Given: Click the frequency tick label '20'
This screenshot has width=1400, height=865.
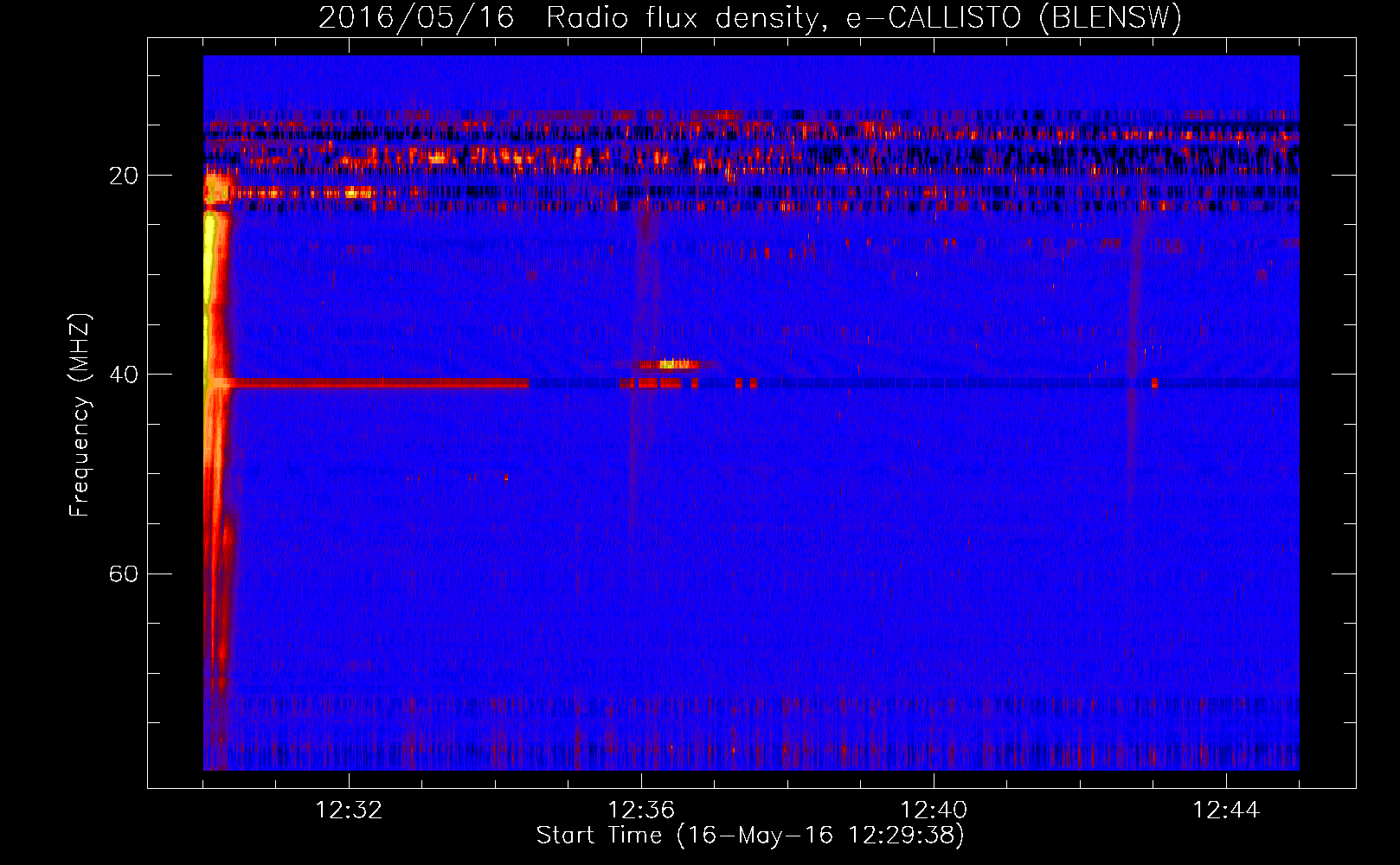Looking at the screenshot, I should [123, 176].
